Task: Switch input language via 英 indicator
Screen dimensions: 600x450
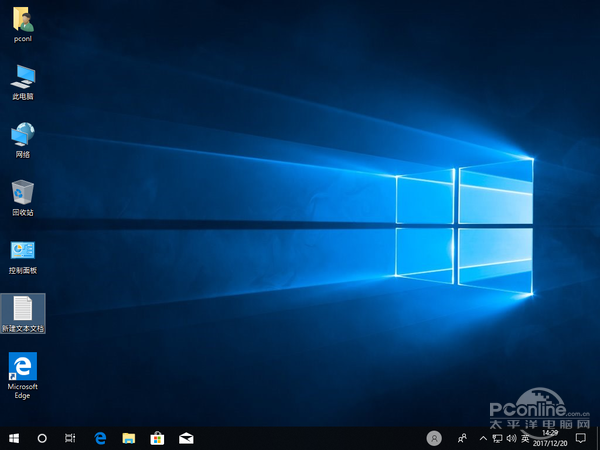Action: [x=525, y=439]
